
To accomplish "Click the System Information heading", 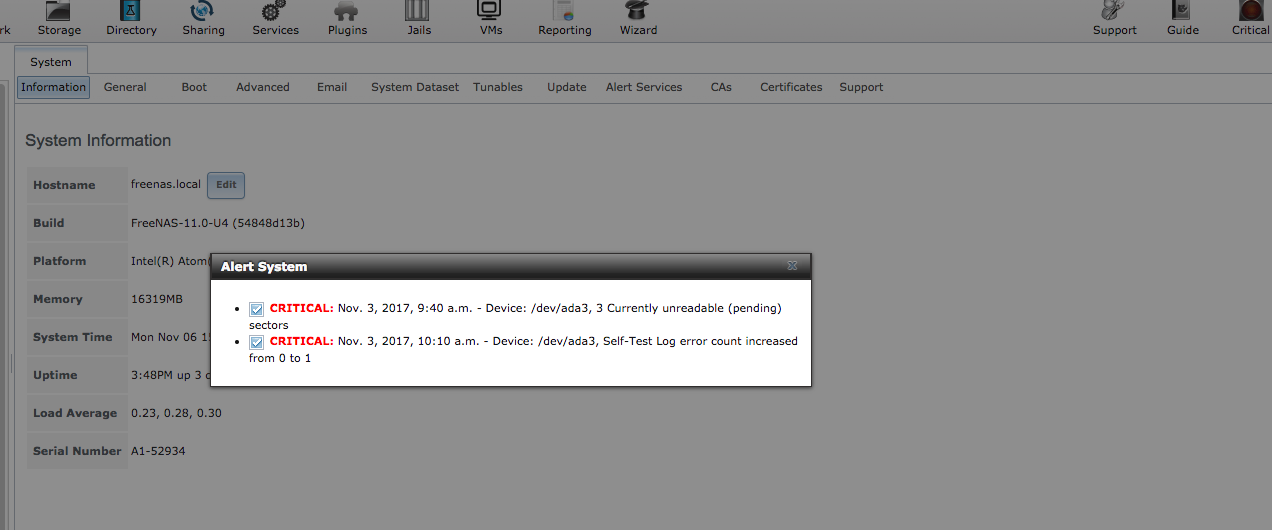I will tap(98, 141).
